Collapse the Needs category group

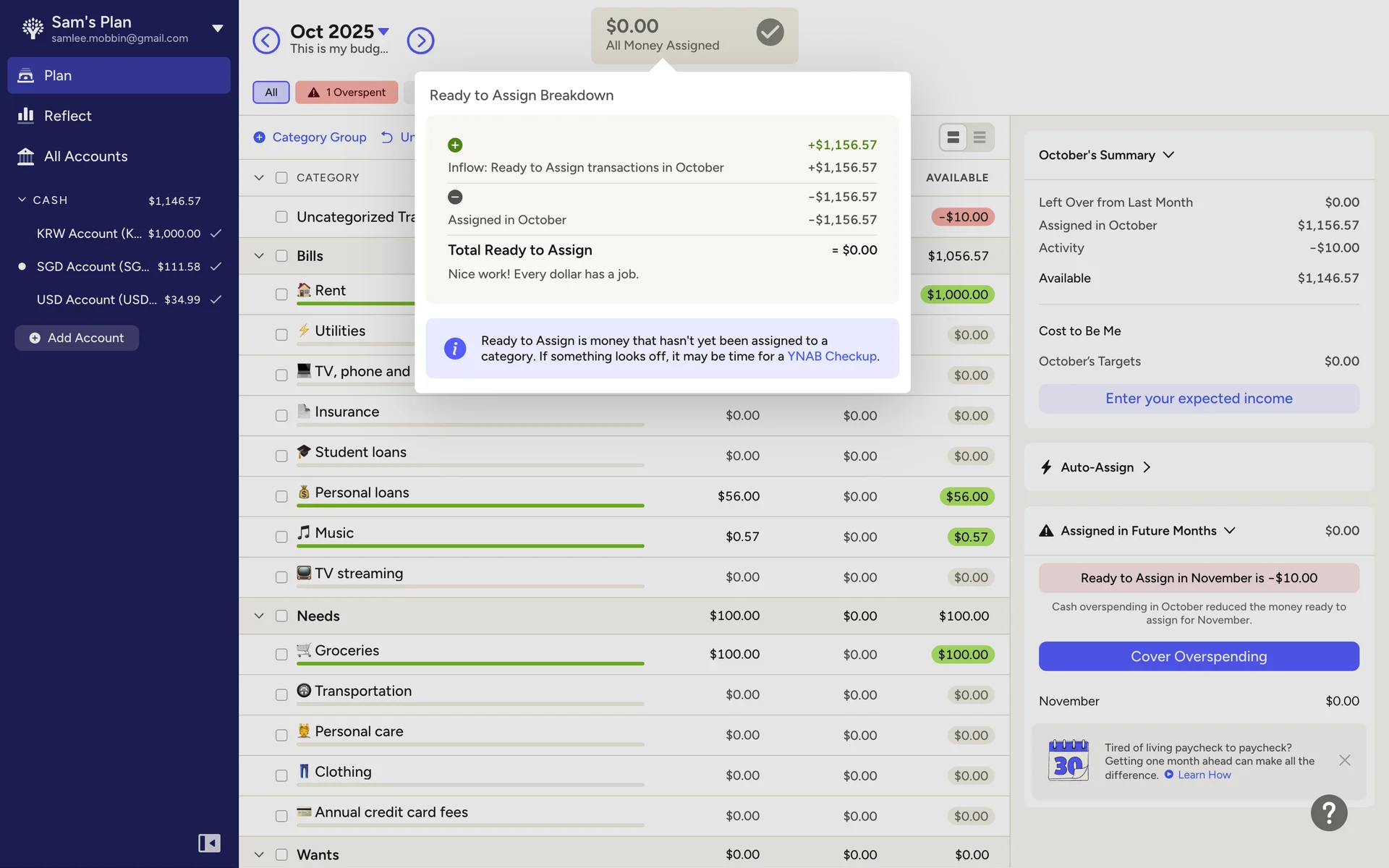pyautogui.click(x=259, y=616)
